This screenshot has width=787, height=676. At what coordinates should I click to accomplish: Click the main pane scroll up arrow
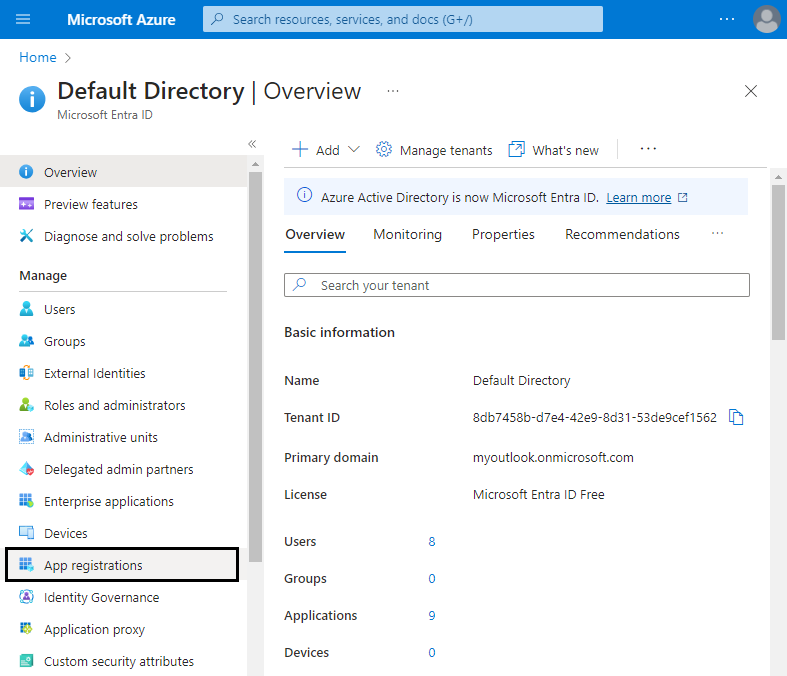[x=778, y=177]
